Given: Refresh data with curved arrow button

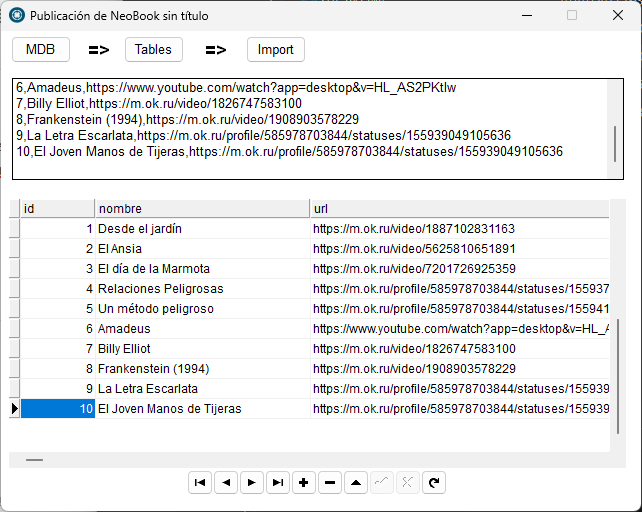Looking at the screenshot, I should tap(434, 483).
